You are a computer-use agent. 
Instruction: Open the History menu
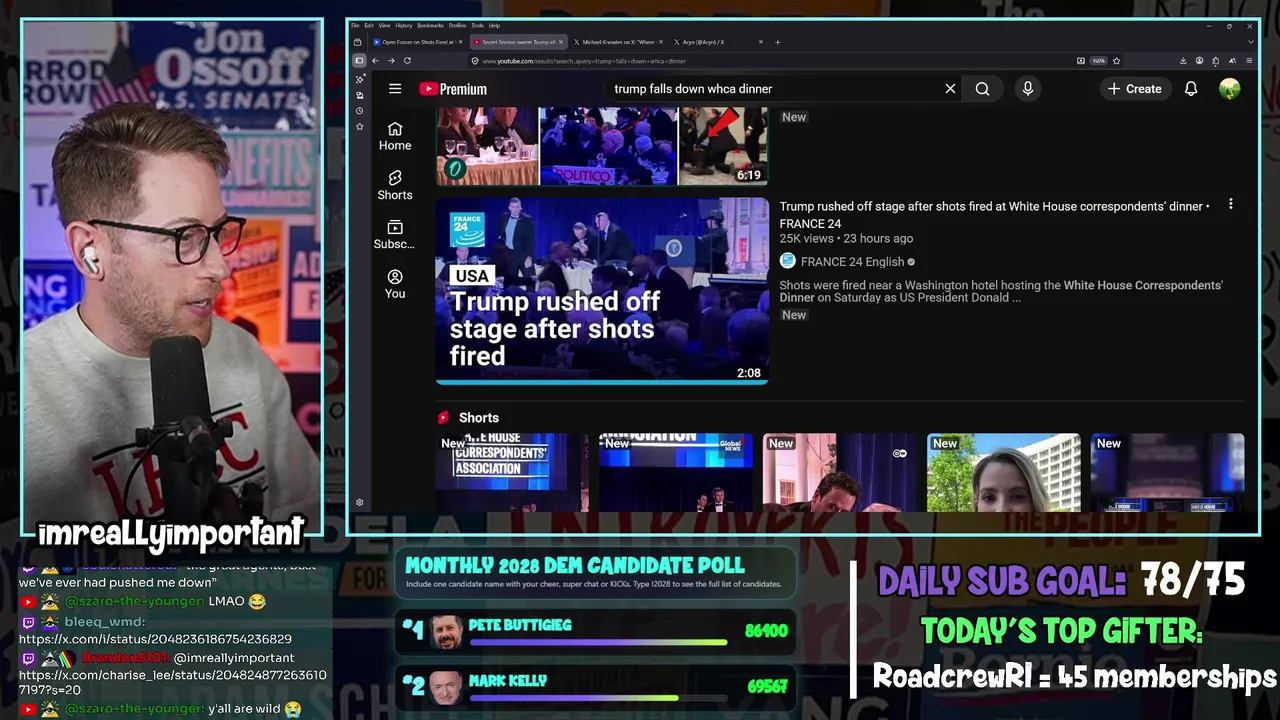(404, 25)
